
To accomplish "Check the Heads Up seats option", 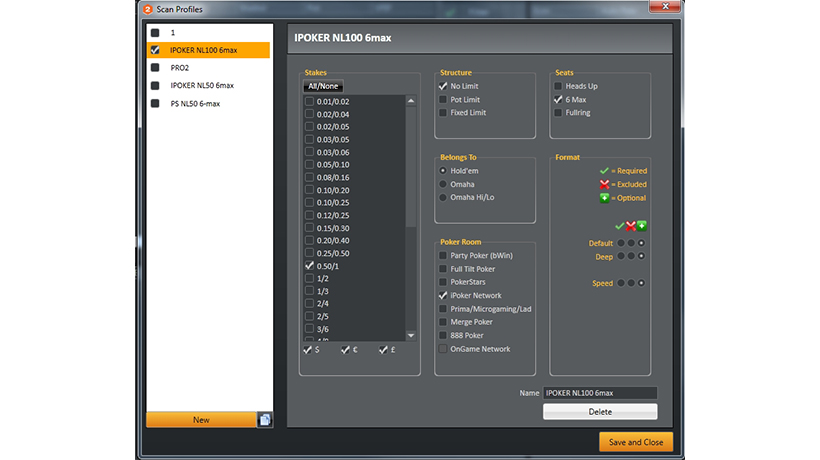I will [558, 86].
